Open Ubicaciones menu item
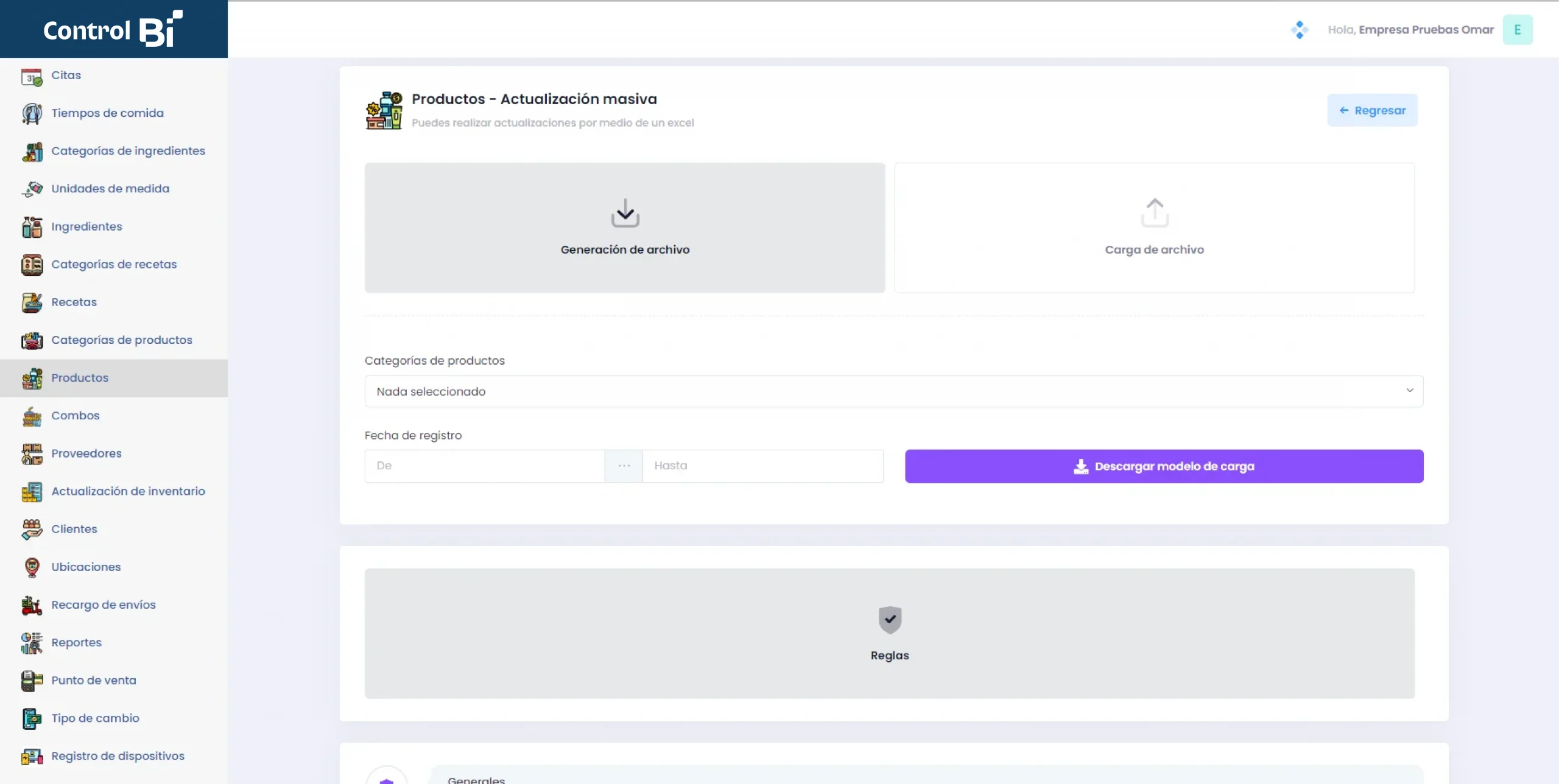Image resolution: width=1559 pixels, height=784 pixels. 86,567
